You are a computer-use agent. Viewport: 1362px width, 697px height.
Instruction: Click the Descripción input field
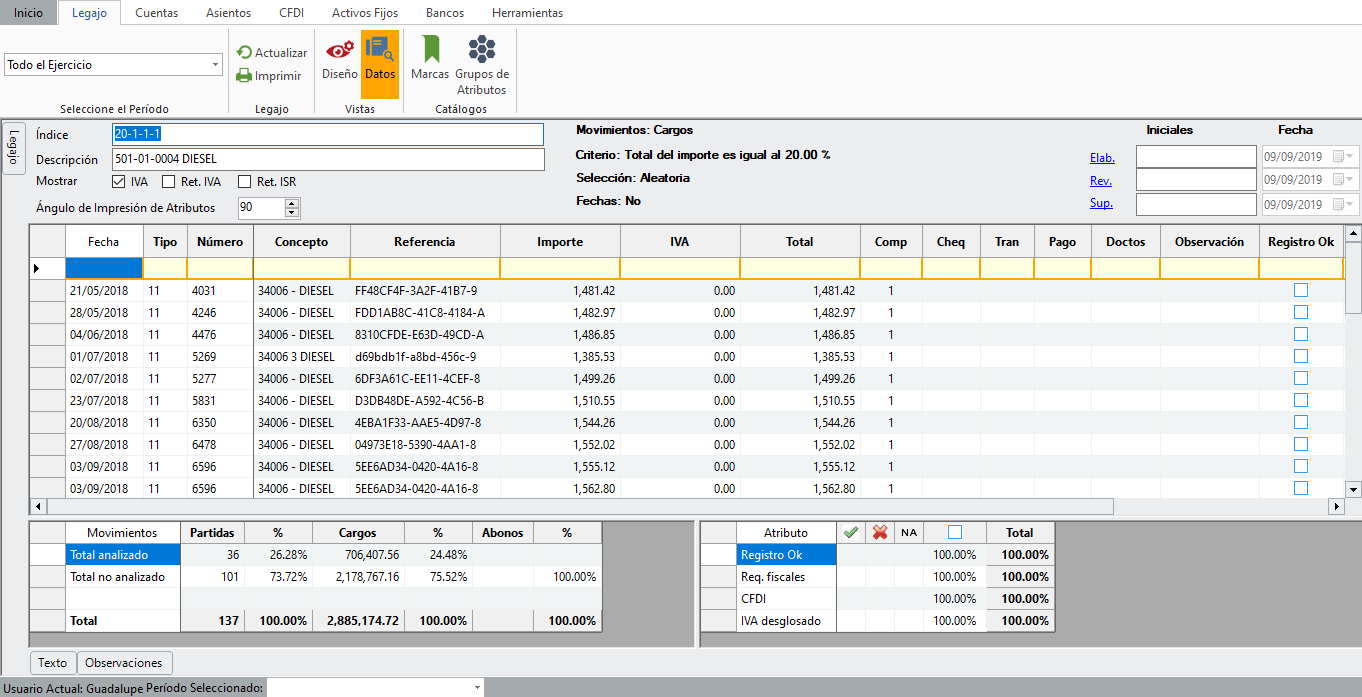tap(328, 159)
